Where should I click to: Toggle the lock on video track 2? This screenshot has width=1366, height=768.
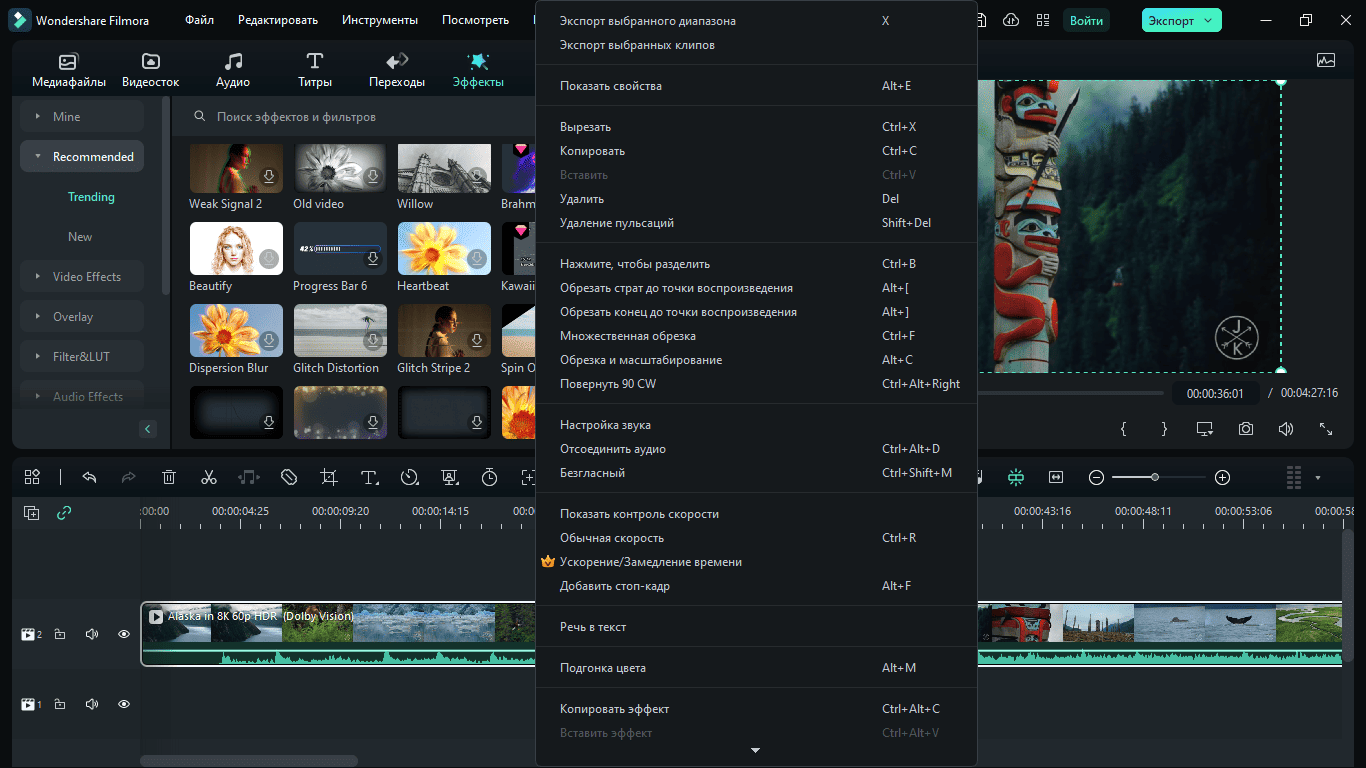(x=60, y=634)
